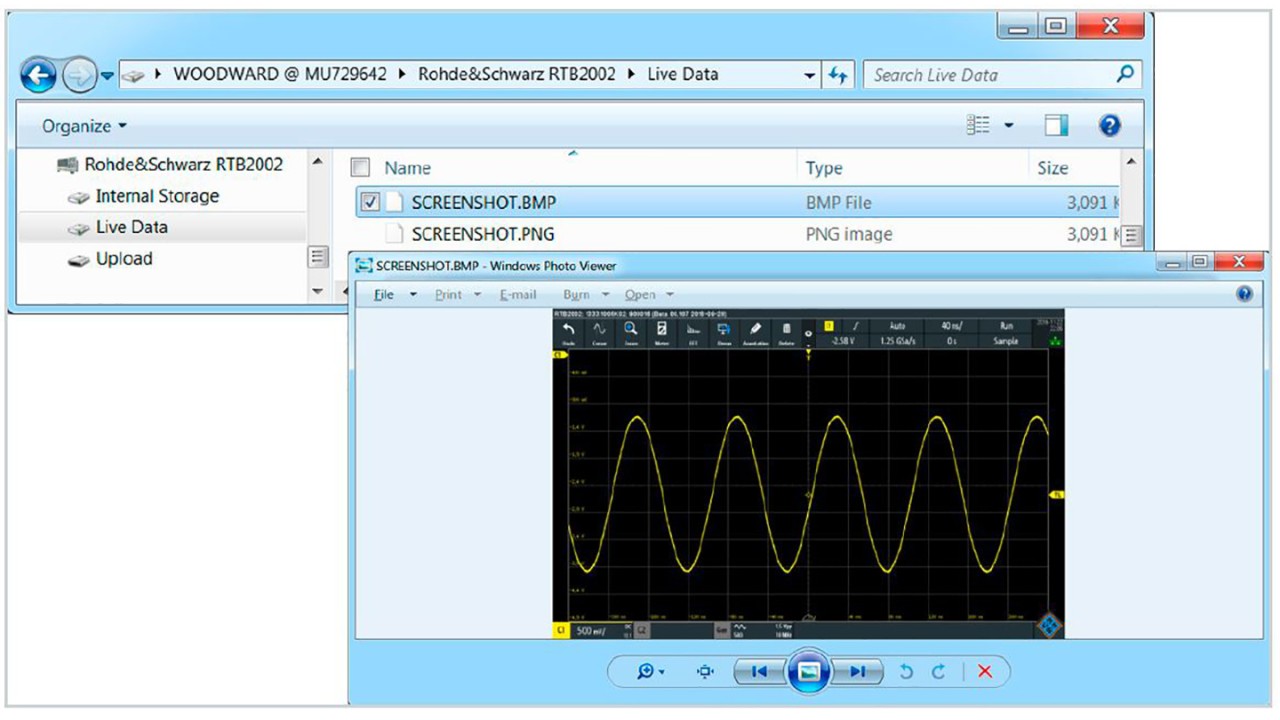Open Explorer help button
Image resolution: width=1280 pixels, height=720 pixels.
(x=1109, y=125)
